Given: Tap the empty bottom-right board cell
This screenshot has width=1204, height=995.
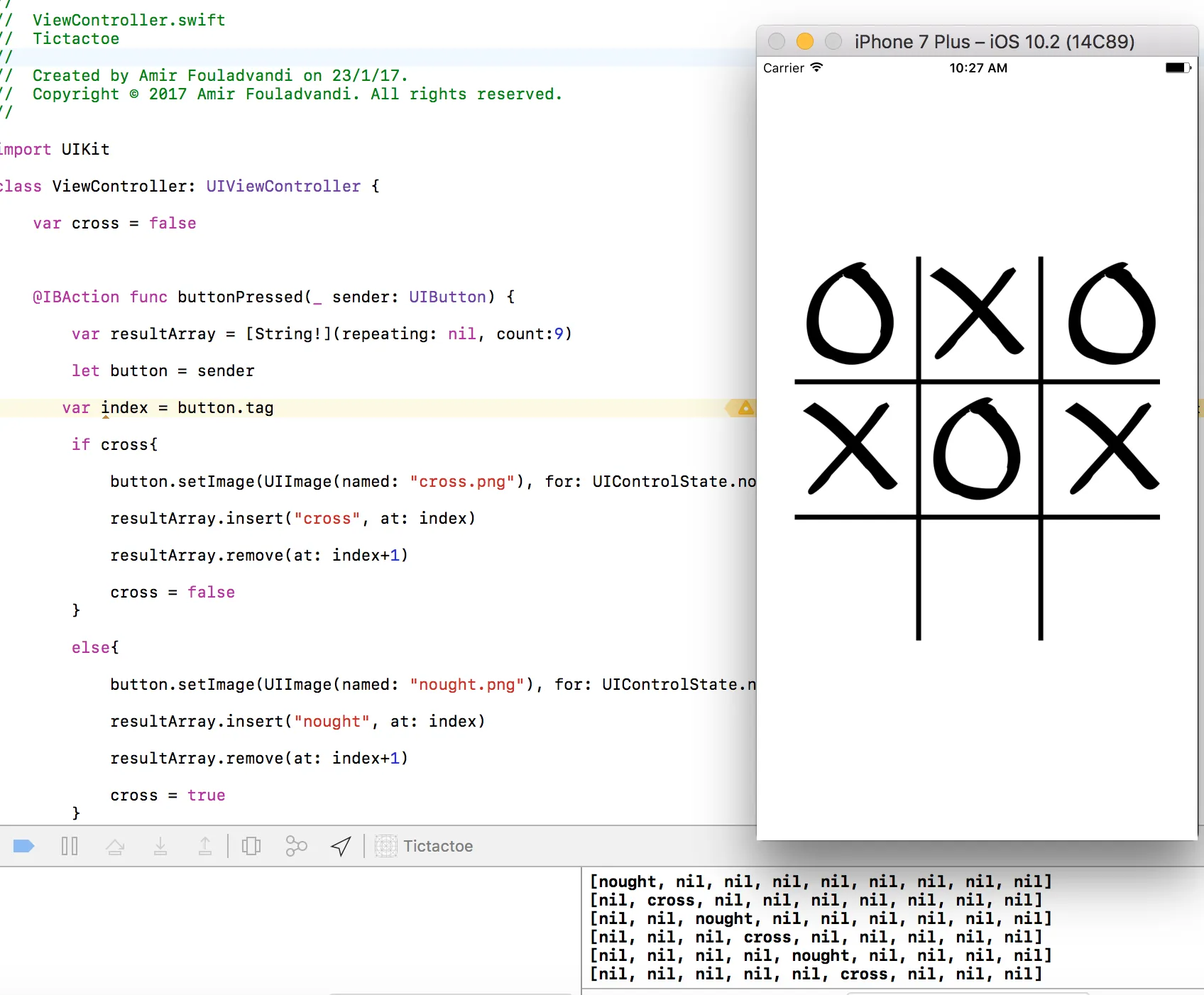Looking at the screenshot, I should click(x=1101, y=579).
